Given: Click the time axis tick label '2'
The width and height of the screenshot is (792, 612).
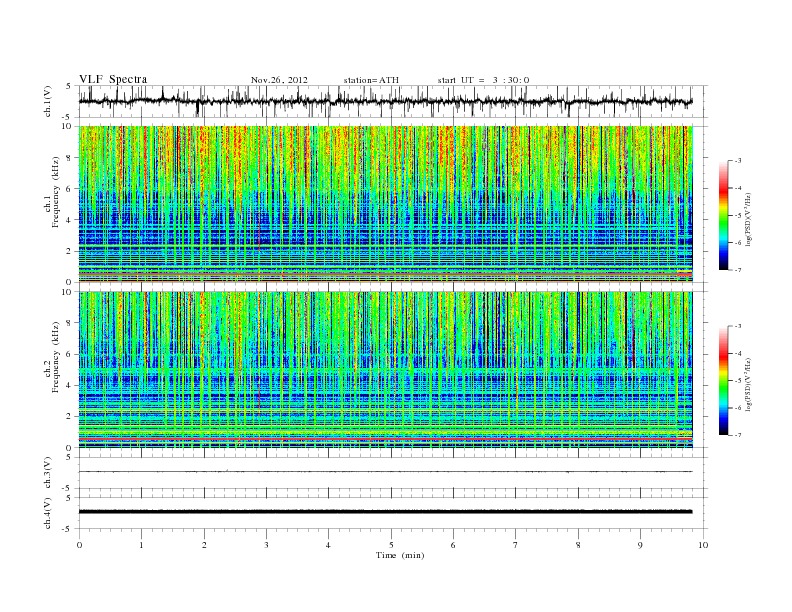Looking at the screenshot, I should (x=204, y=545).
